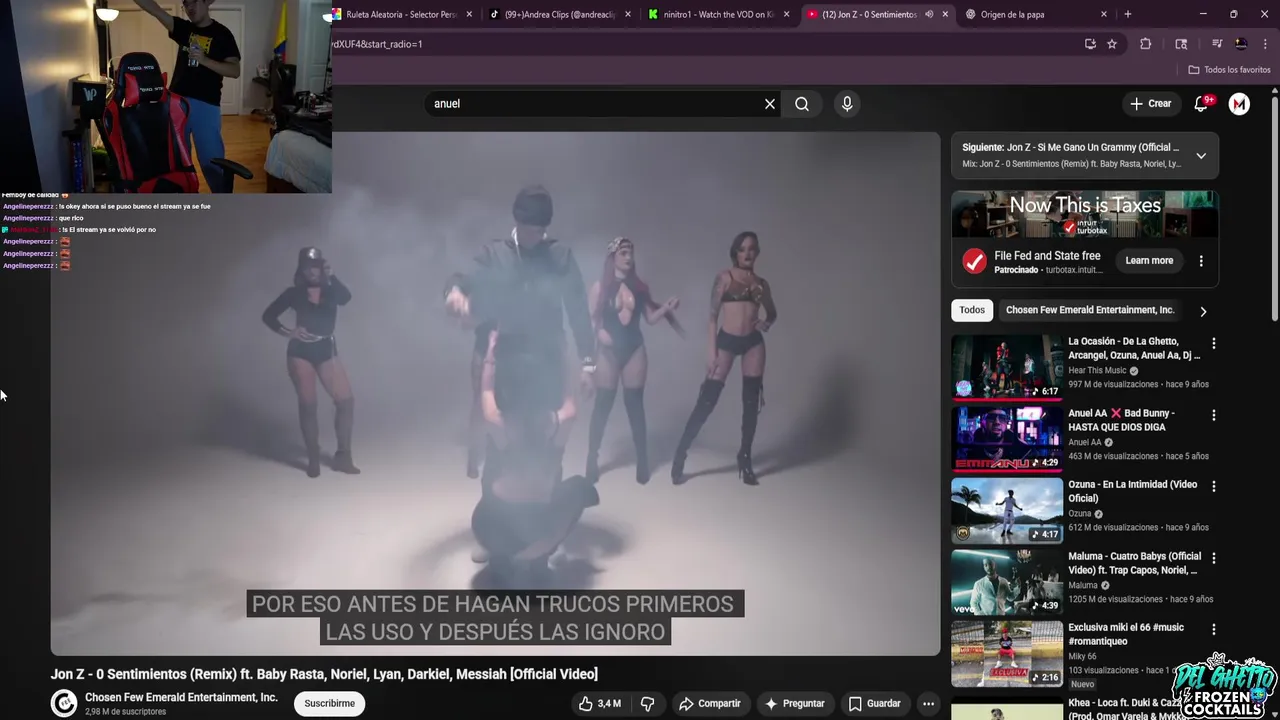The width and height of the screenshot is (1280, 720).
Task: Open more actions menu below the video
Action: click(928, 703)
